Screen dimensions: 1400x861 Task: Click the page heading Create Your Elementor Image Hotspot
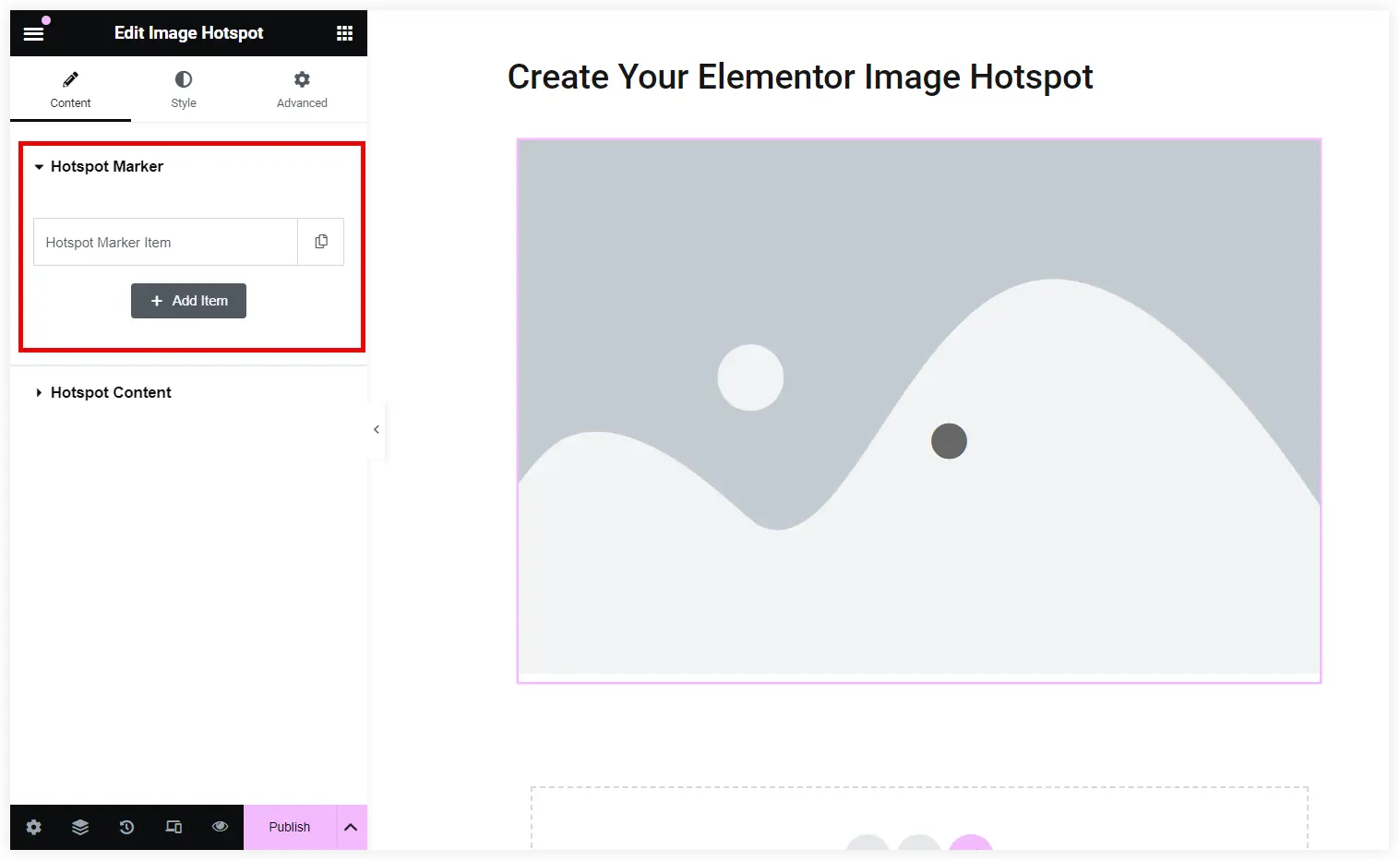(x=800, y=77)
